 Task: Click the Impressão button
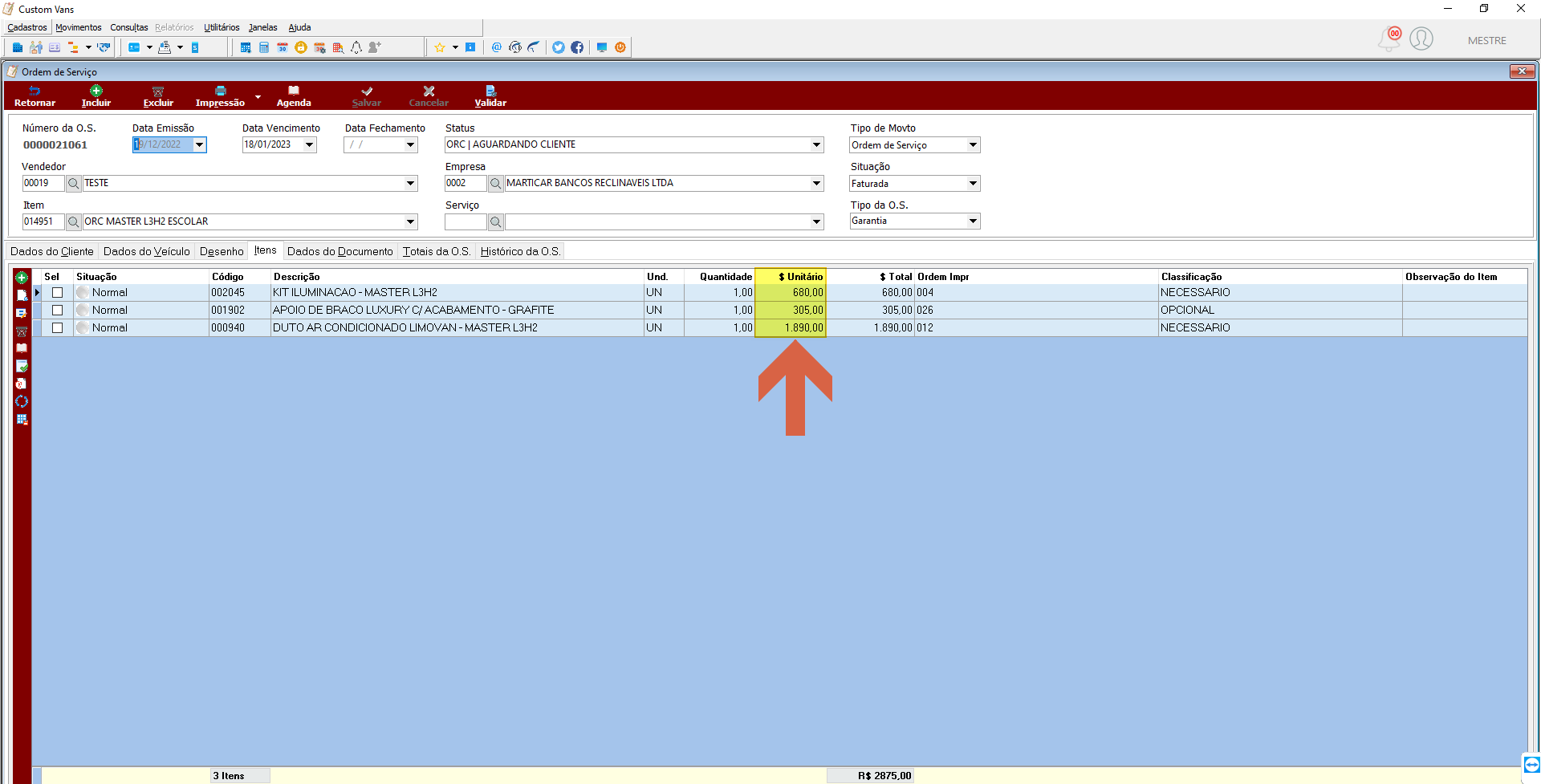(220, 96)
